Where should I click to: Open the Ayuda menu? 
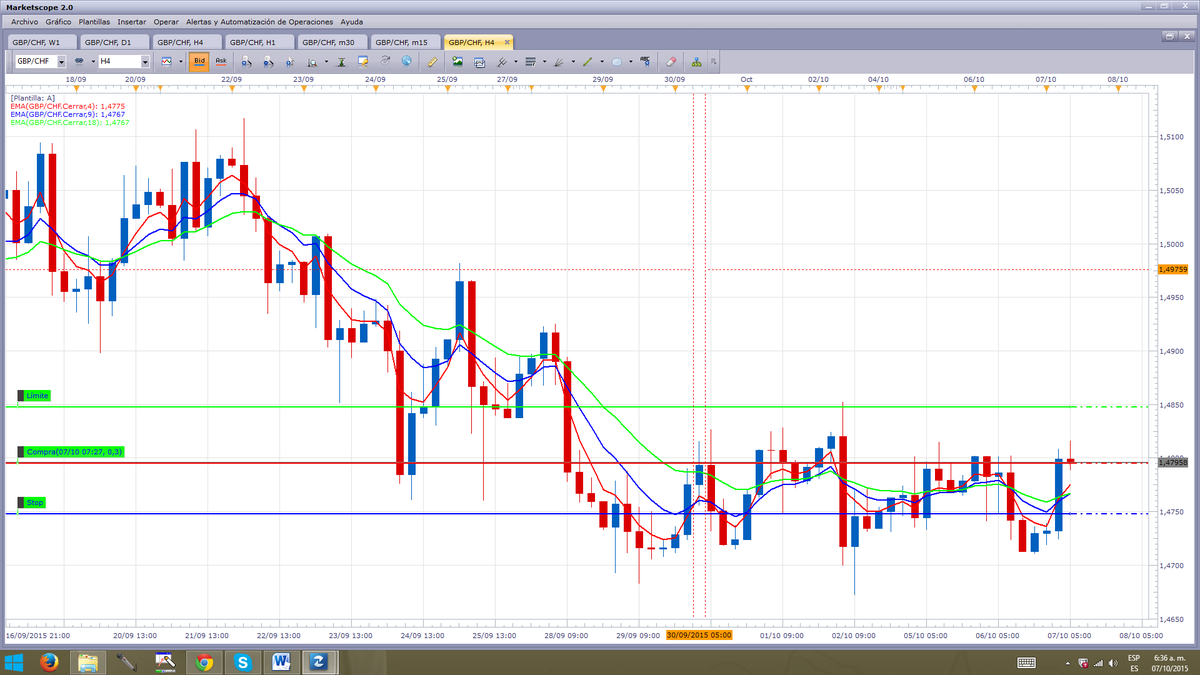352,21
